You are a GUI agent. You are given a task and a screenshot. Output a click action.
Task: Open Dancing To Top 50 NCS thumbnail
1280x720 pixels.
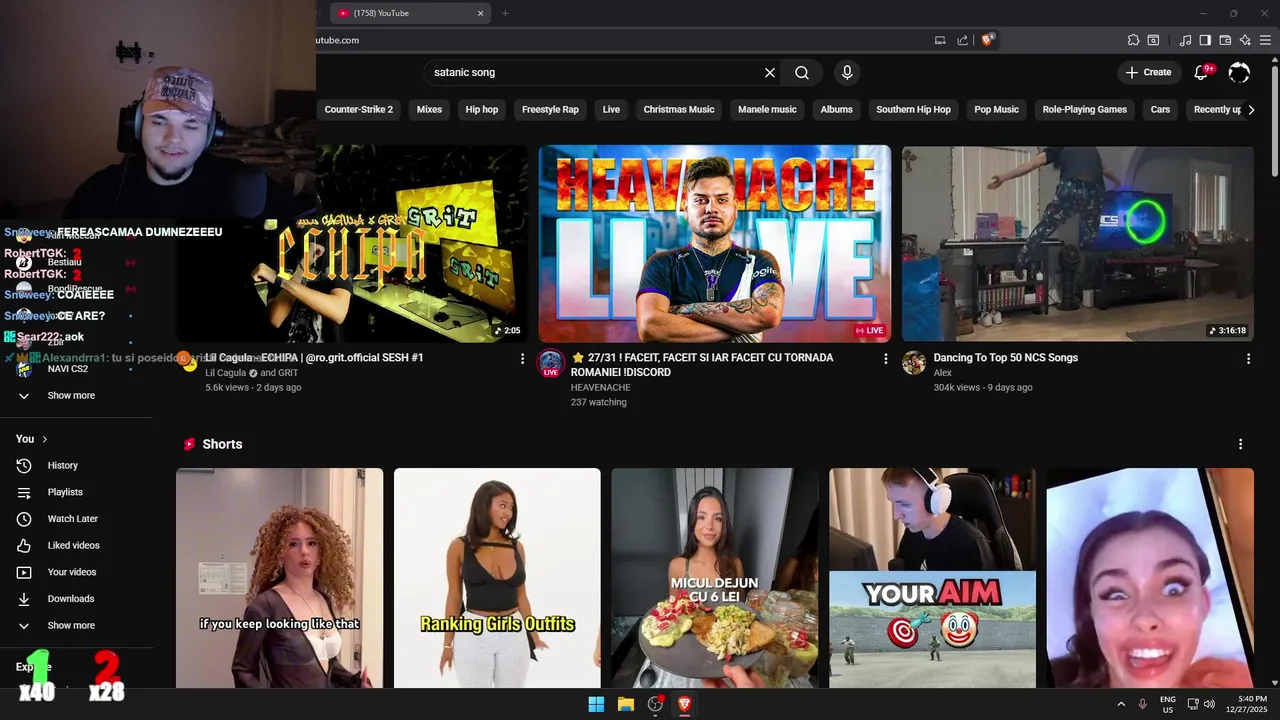pos(1077,244)
